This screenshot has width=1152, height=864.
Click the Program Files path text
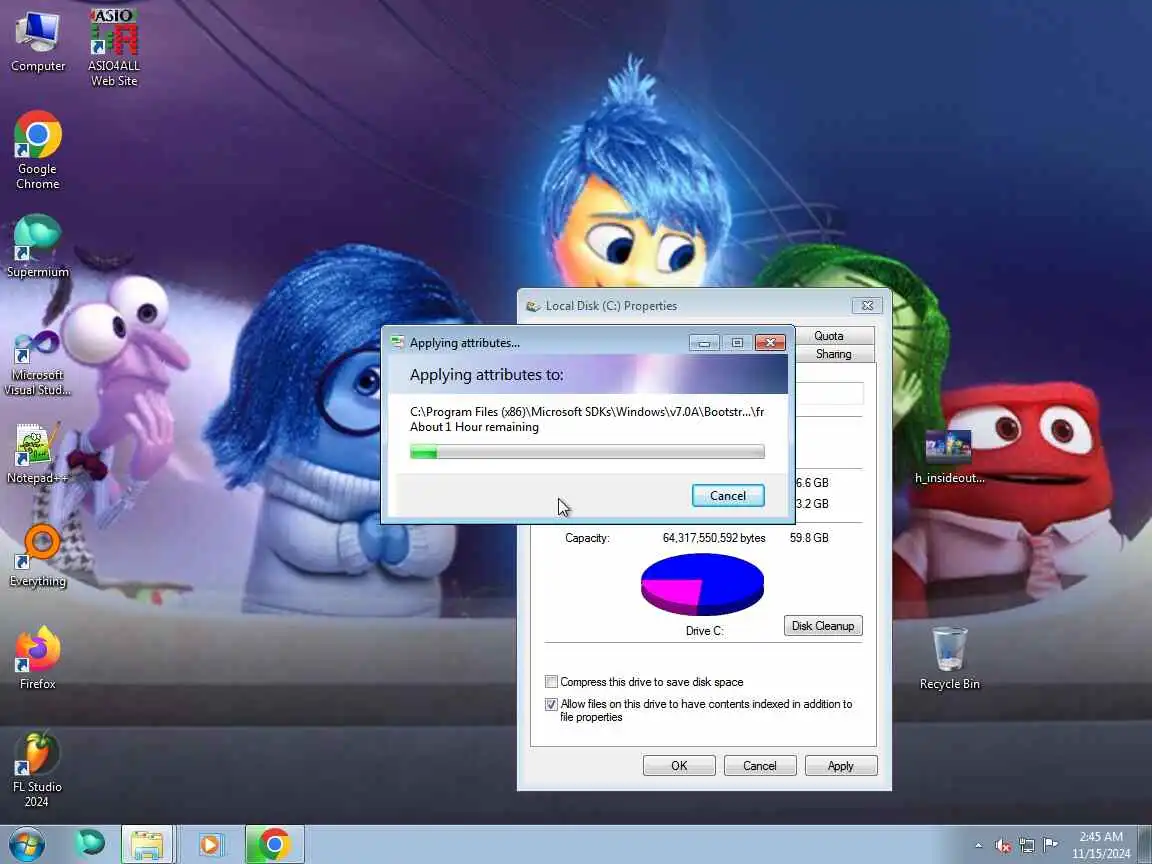[x=587, y=411]
